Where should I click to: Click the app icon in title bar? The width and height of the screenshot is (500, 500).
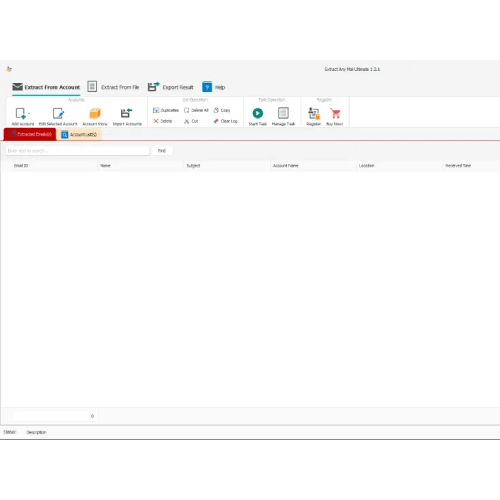(9, 69)
